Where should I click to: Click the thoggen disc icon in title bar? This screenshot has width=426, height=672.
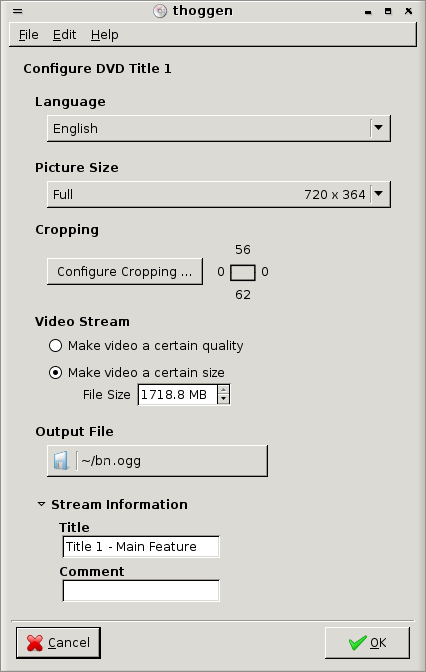pyautogui.click(x=160, y=11)
